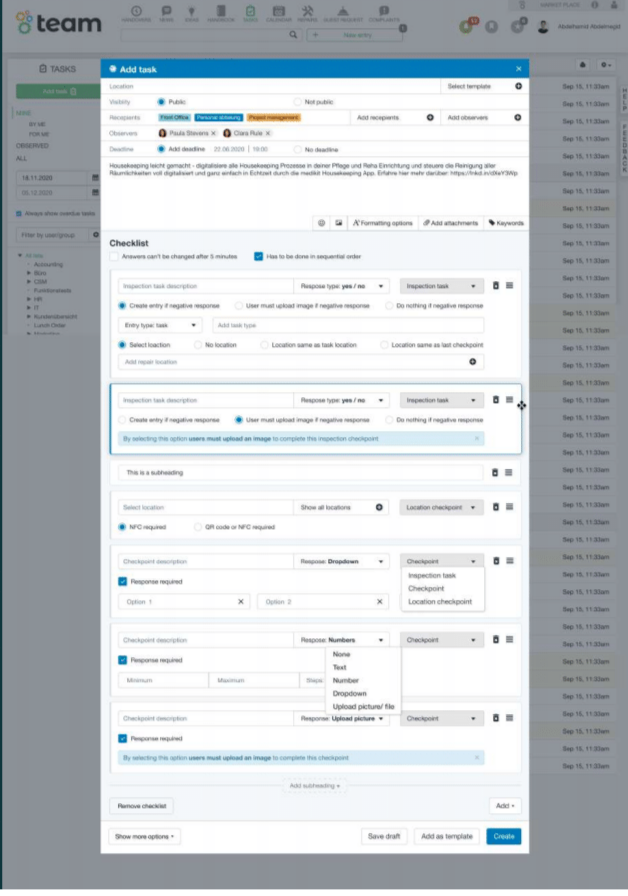Open the 'Add subheading' dropdown
Image resolution: width=628 pixels, height=896 pixels.
(314, 786)
